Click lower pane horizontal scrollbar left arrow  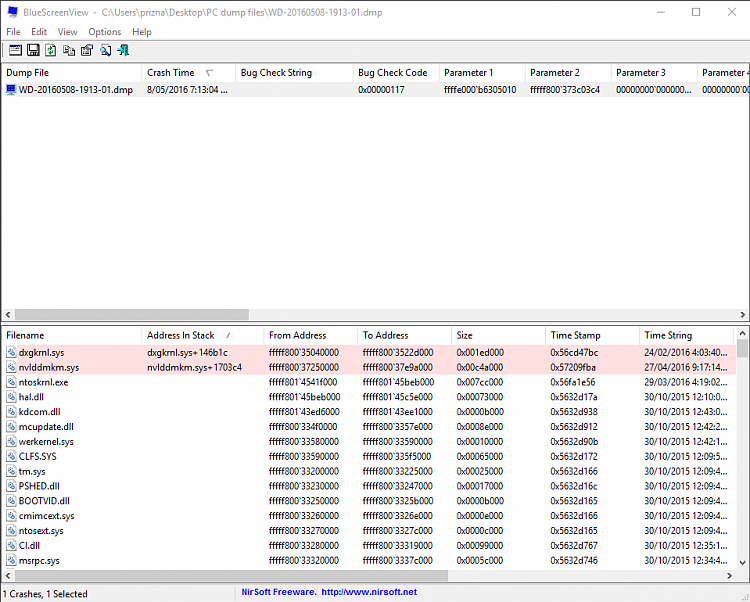click(x=8, y=575)
